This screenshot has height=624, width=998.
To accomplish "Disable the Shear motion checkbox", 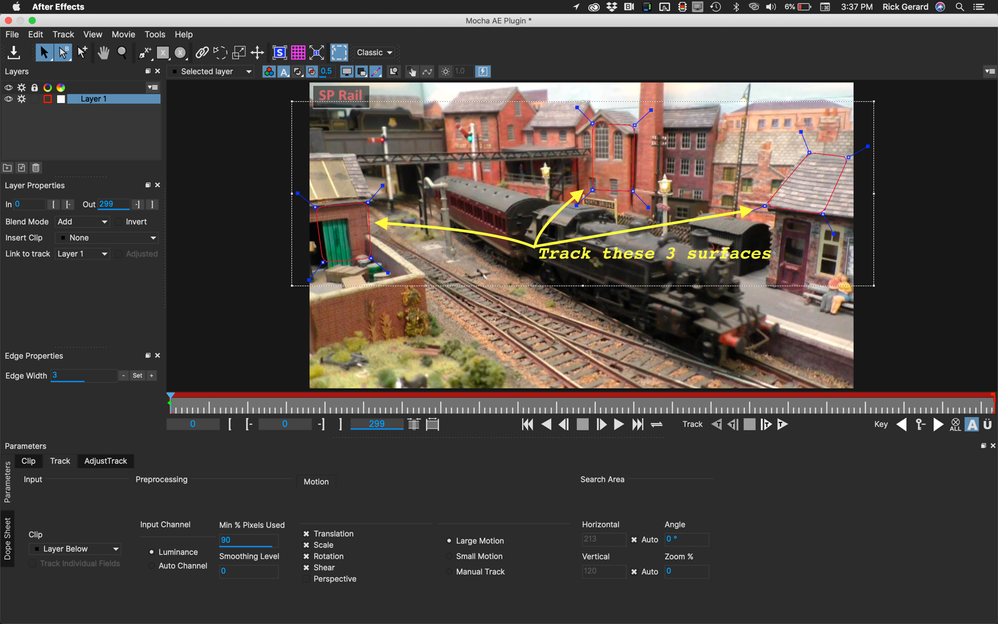I will click(307, 568).
